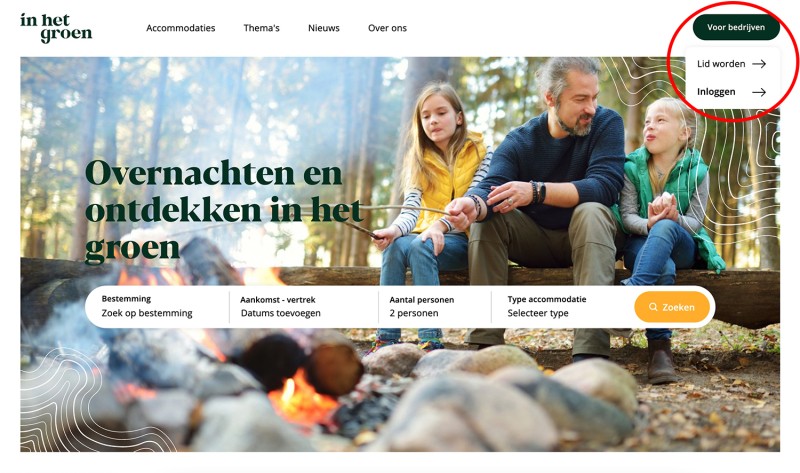Click the hero heading Overnachten en ontdekken
The height and width of the screenshot is (473, 800).
(x=224, y=210)
